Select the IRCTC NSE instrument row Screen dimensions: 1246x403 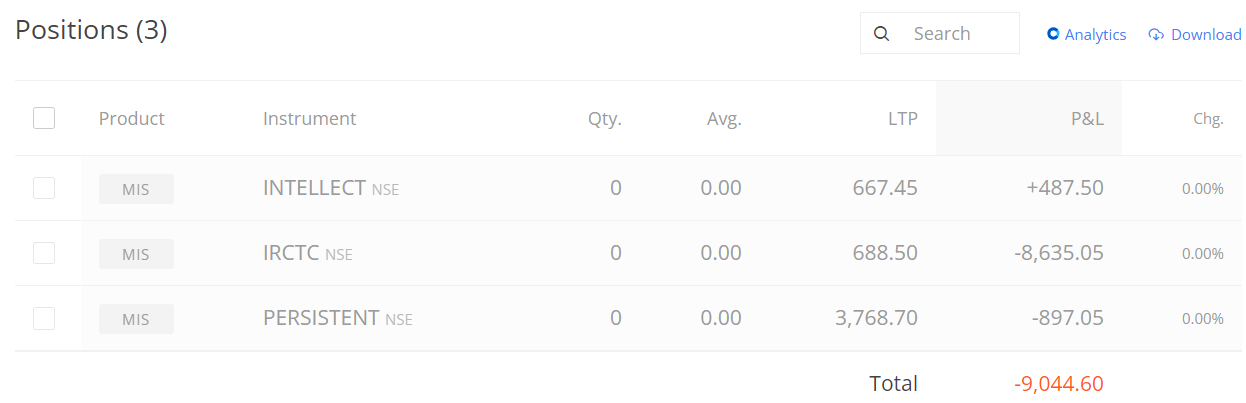(307, 253)
